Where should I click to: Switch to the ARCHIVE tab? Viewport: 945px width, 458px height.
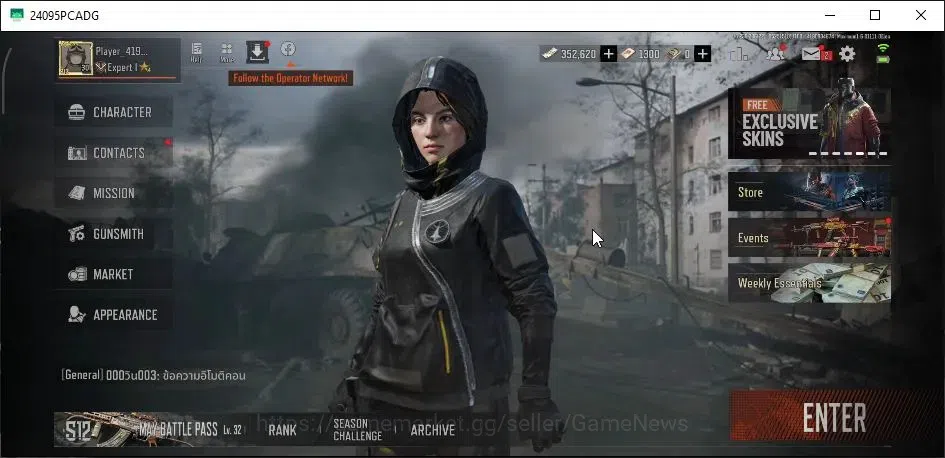pyautogui.click(x=433, y=430)
